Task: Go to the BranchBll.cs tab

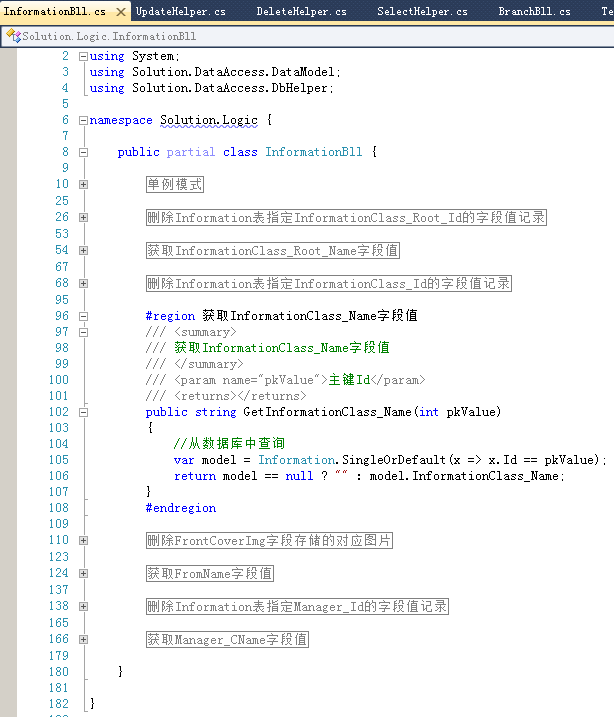Action: [534, 12]
